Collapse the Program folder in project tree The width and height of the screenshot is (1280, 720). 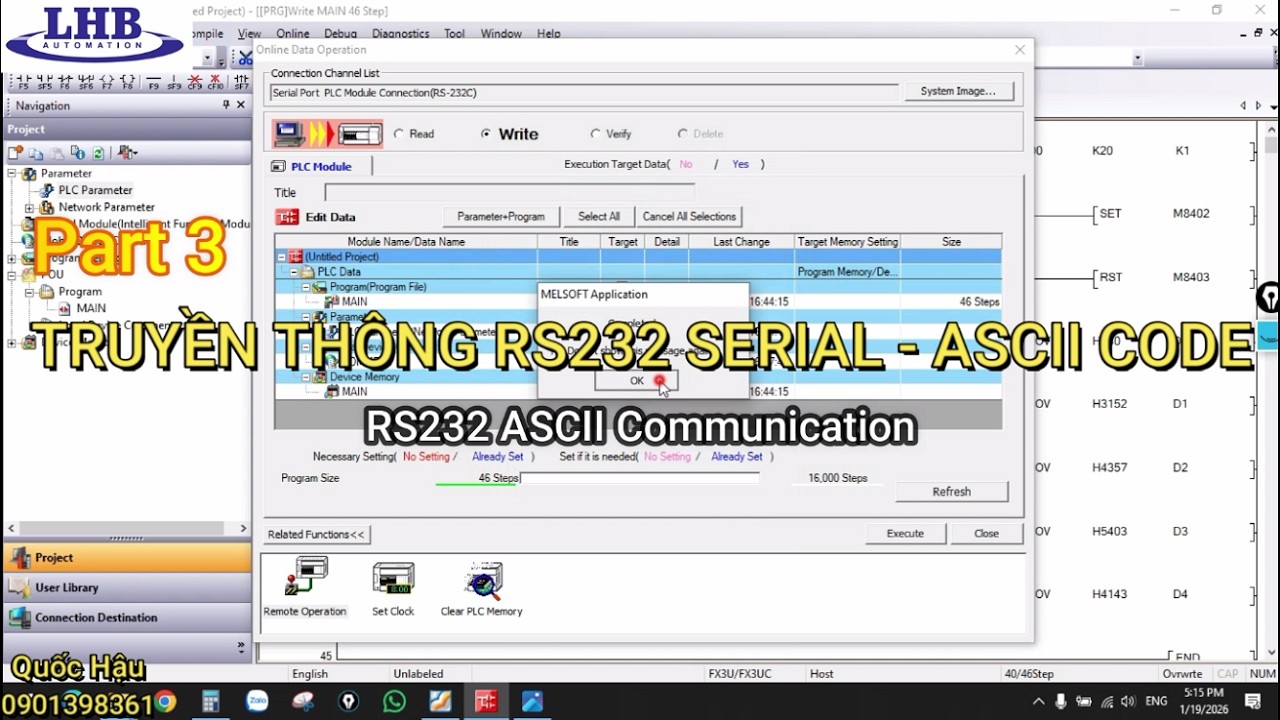(x=29, y=292)
